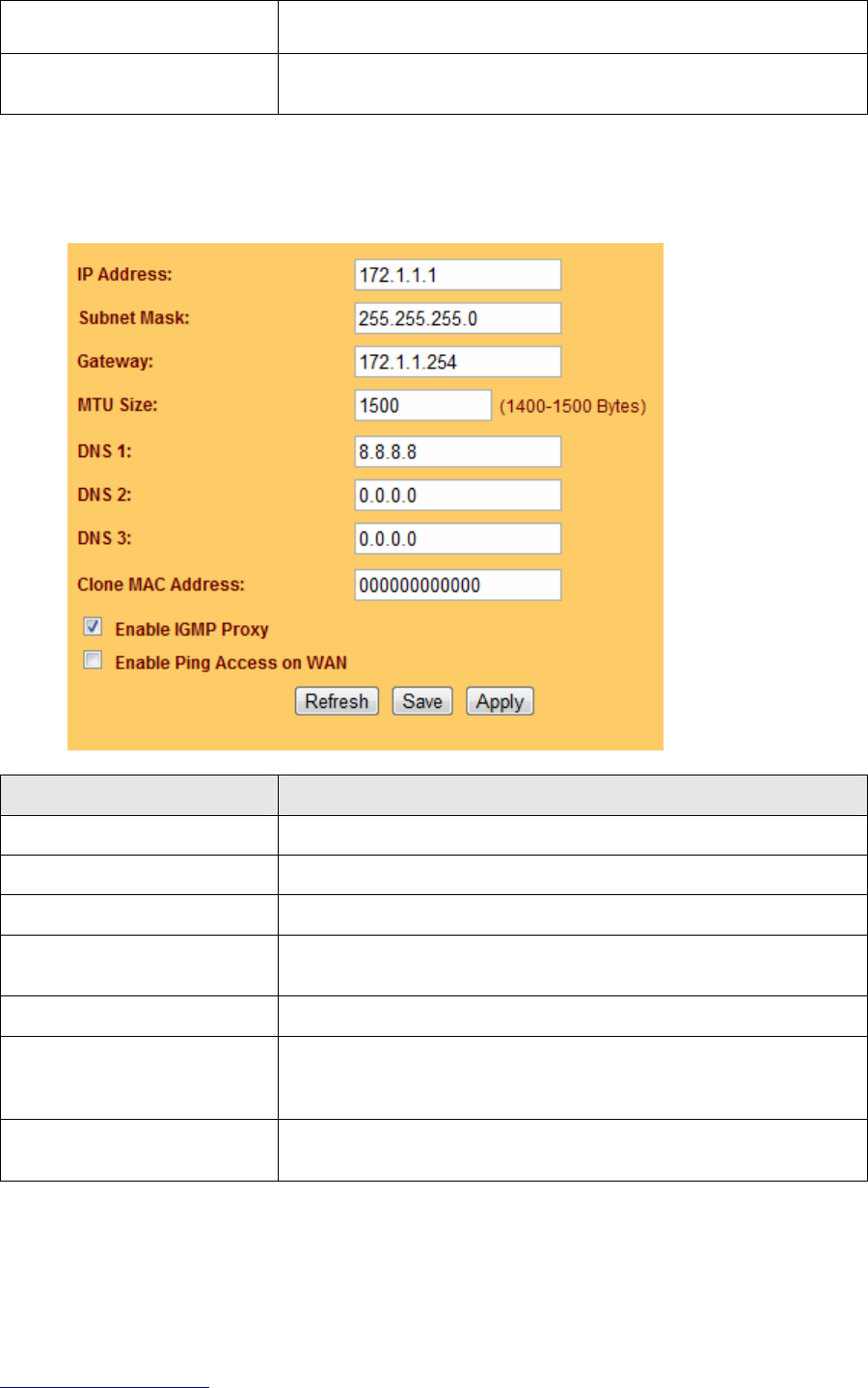Click the IP Address input field
The height and width of the screenshot is (1388, 868).
458,275
